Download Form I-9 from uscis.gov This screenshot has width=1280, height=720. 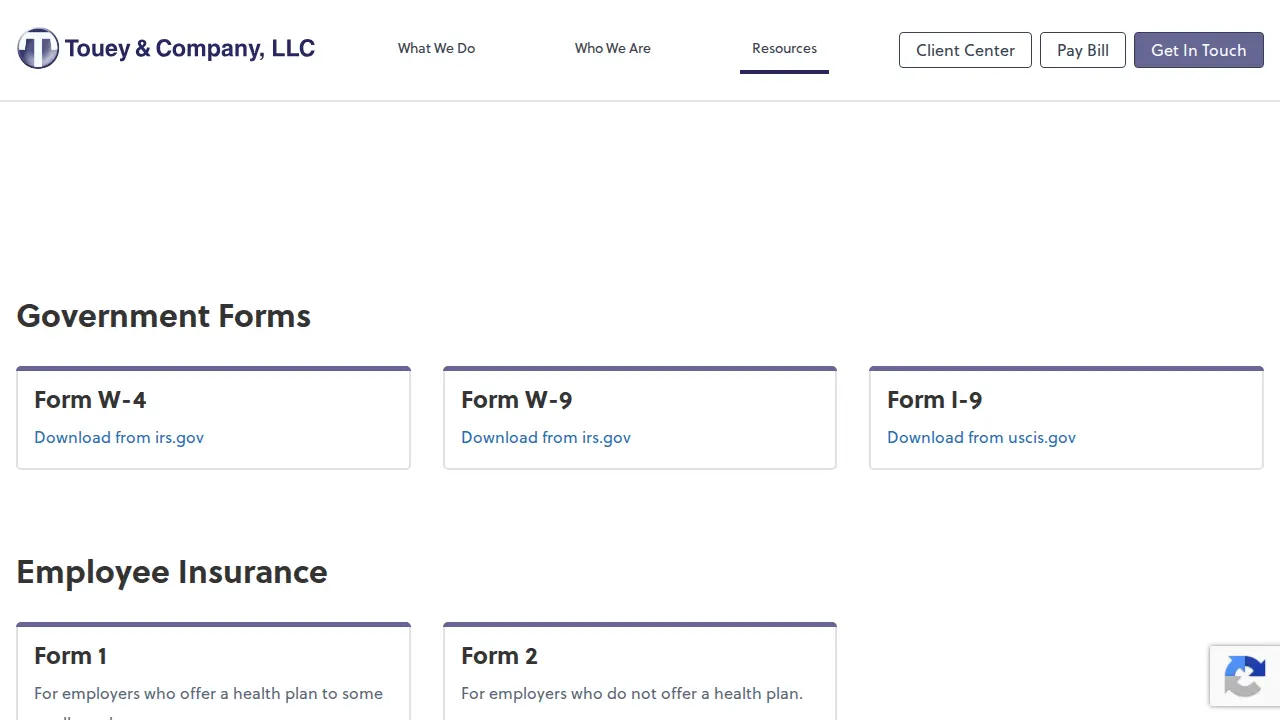click(981, 437)
